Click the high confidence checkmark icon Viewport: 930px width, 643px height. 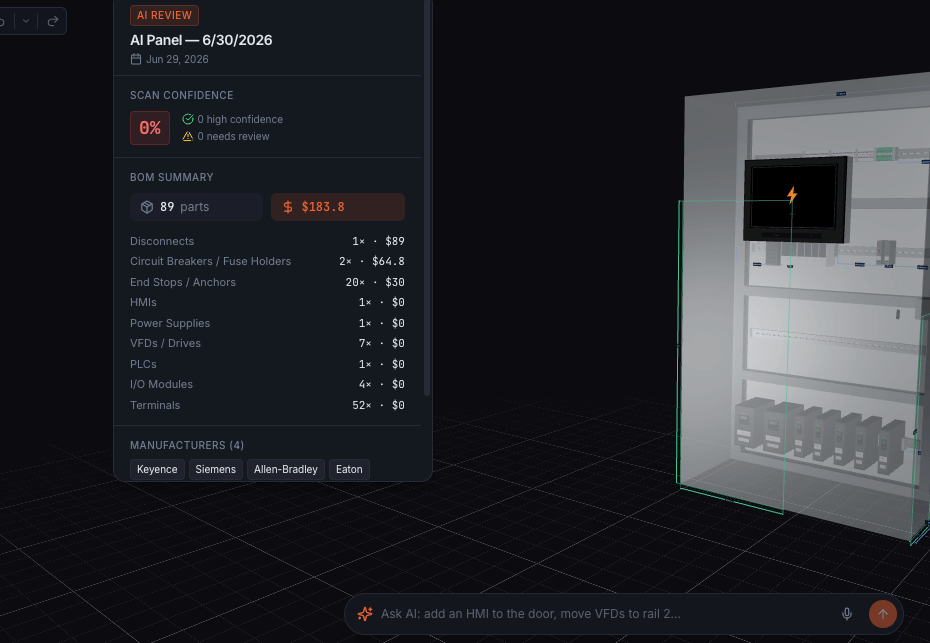(x=187, y=119)
